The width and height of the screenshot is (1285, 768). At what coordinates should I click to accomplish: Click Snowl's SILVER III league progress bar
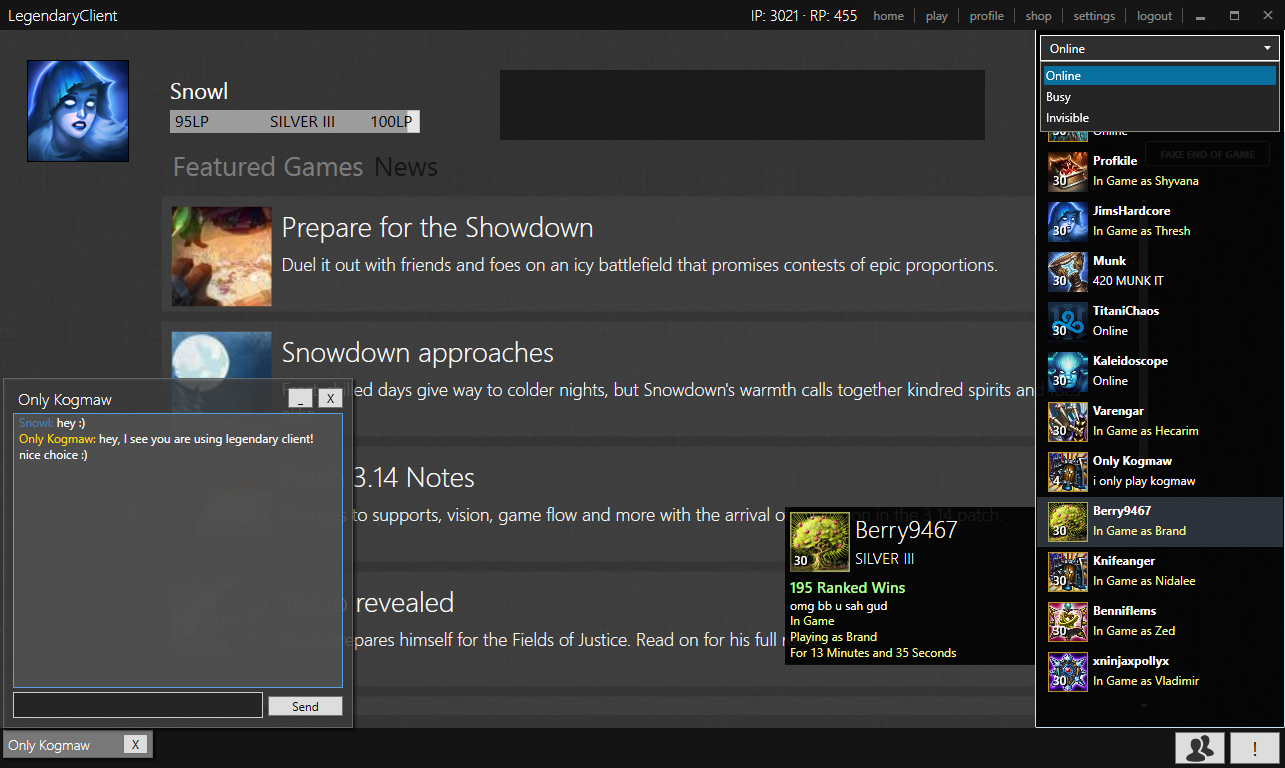(x=295, y=122)
